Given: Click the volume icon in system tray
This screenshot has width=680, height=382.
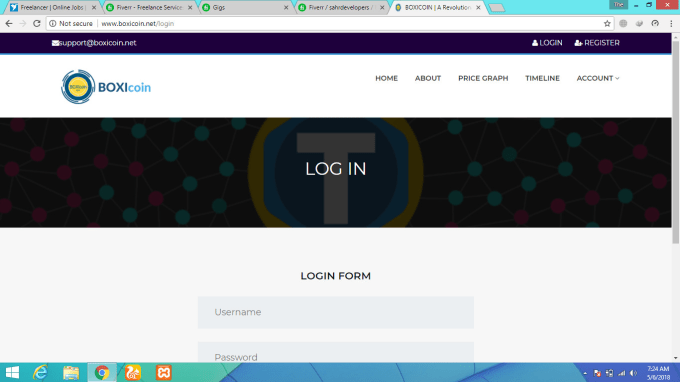Looking at the screenshot, I should pyautogui.click(x=634, y=373).
